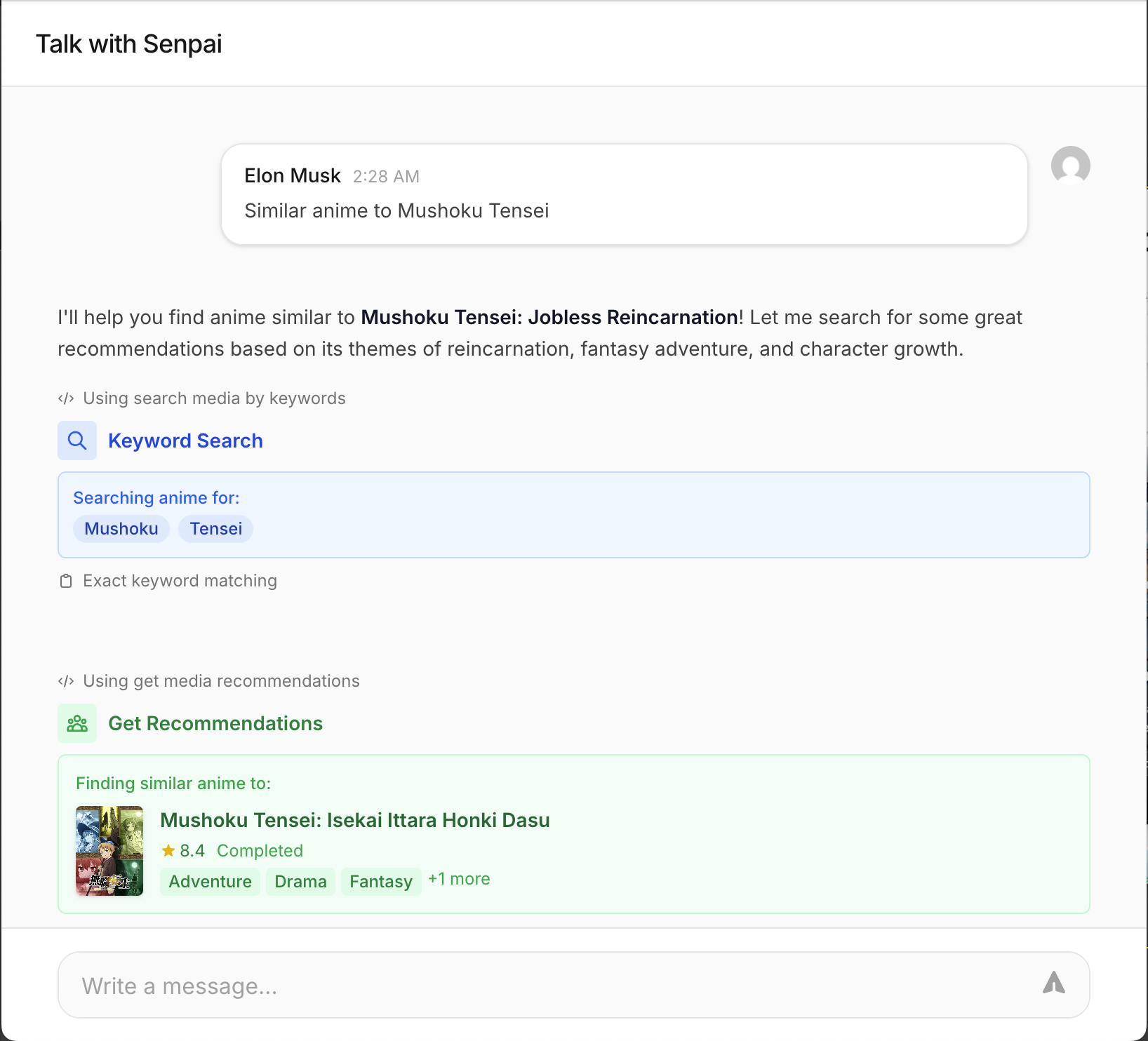Viewport: 1148px width, 1041px height.
Task: Click the code icon beside search media
Action: click(x=66, y=398)
